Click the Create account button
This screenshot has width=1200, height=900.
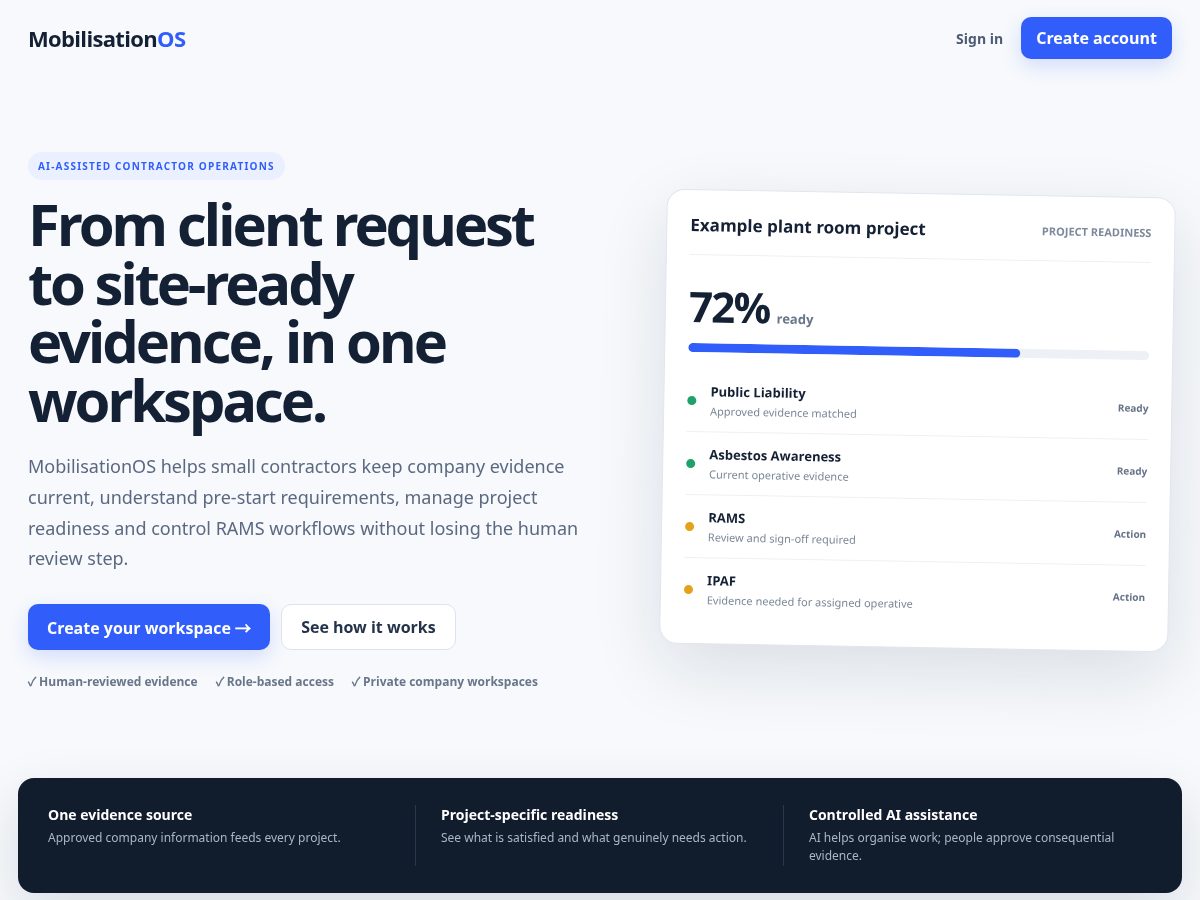tap(1096, 38)
